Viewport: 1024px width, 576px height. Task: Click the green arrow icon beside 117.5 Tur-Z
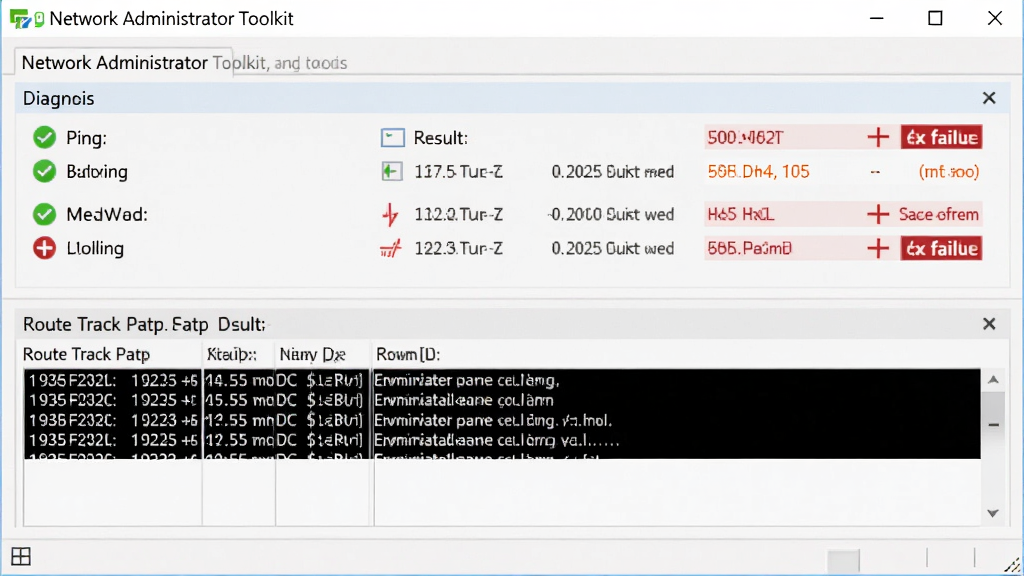coord(391,172)
